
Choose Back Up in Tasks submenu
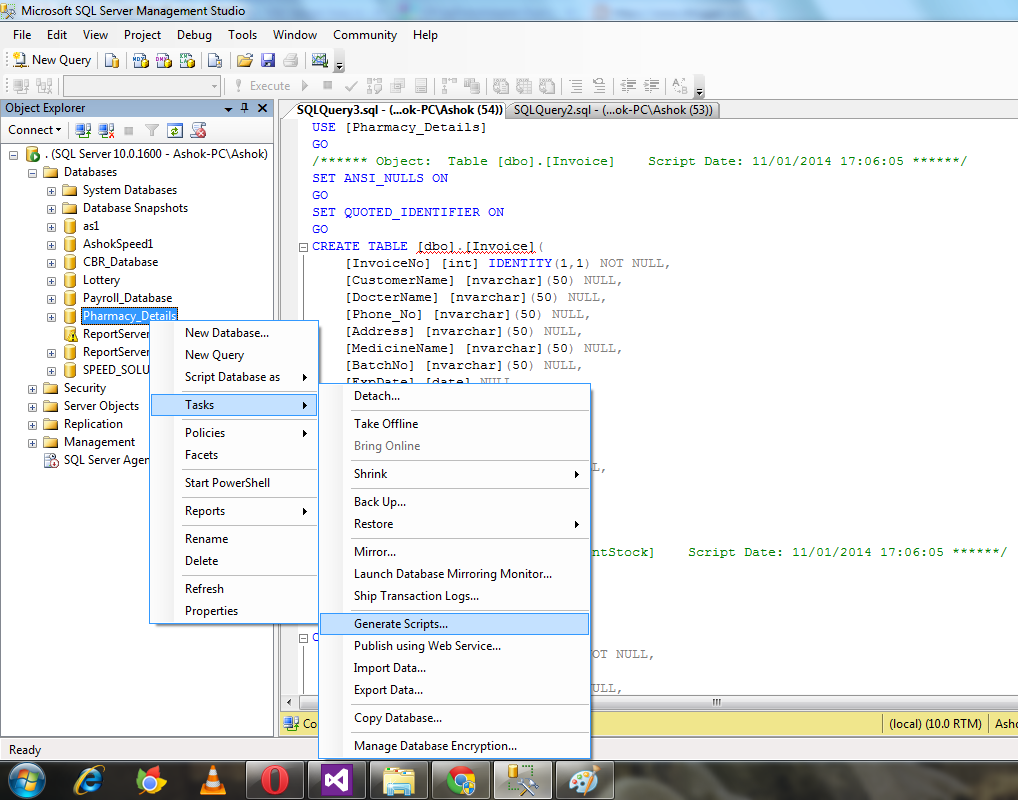coord(454,502)
